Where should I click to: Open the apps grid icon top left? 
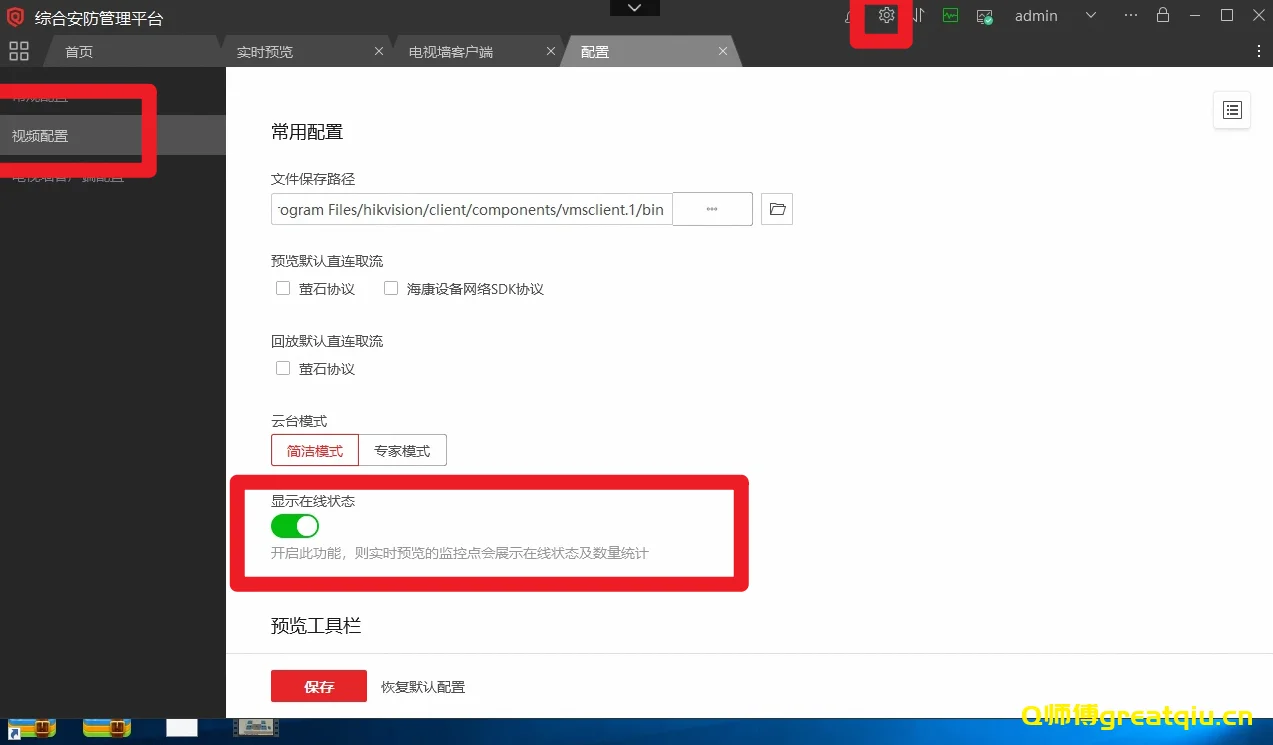(18, 50)
